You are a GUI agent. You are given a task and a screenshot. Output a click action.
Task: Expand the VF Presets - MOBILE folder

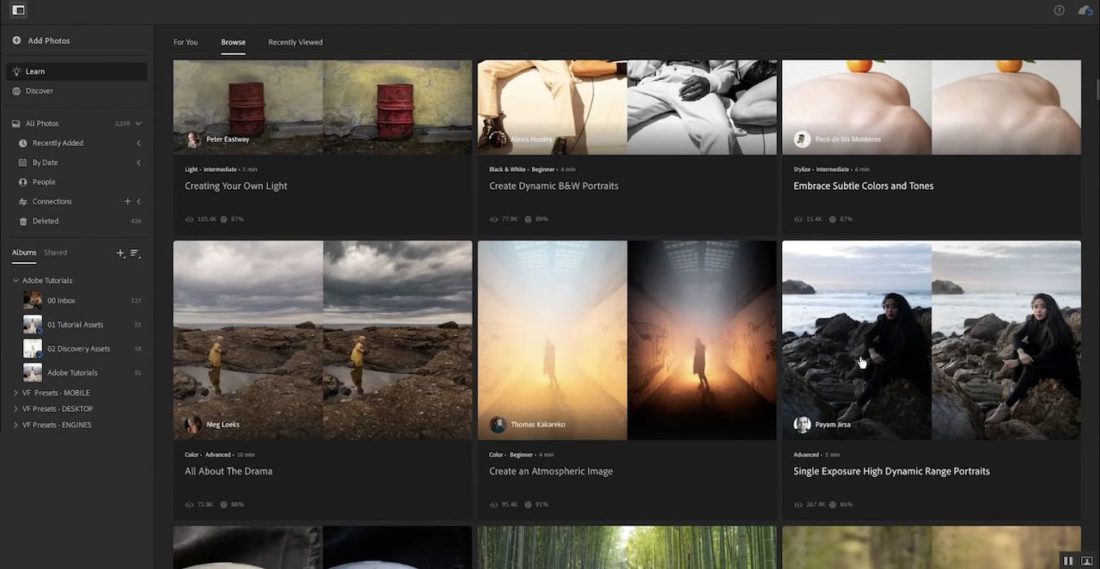[16, 393]
